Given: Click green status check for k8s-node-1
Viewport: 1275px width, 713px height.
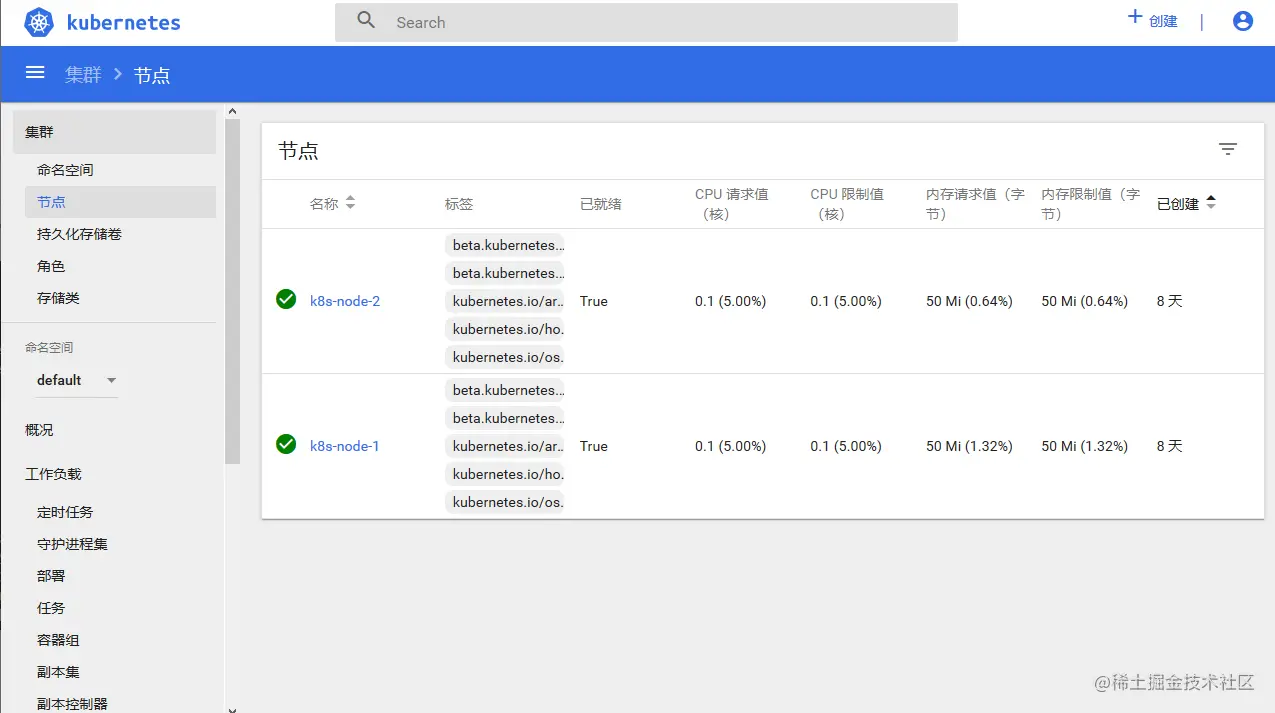Looking at the screenshot, I should tap(286, 444).
